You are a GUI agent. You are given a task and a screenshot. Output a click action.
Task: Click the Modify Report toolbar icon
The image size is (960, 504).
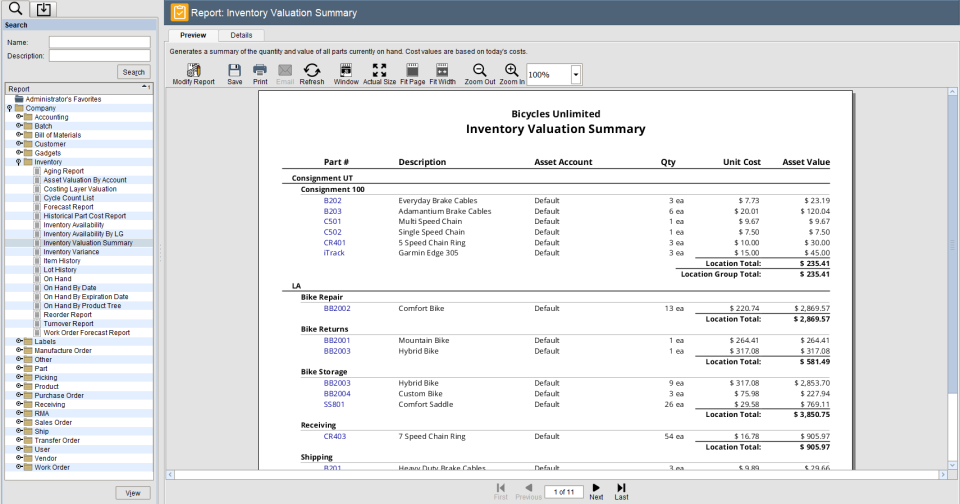coord(193,71)
